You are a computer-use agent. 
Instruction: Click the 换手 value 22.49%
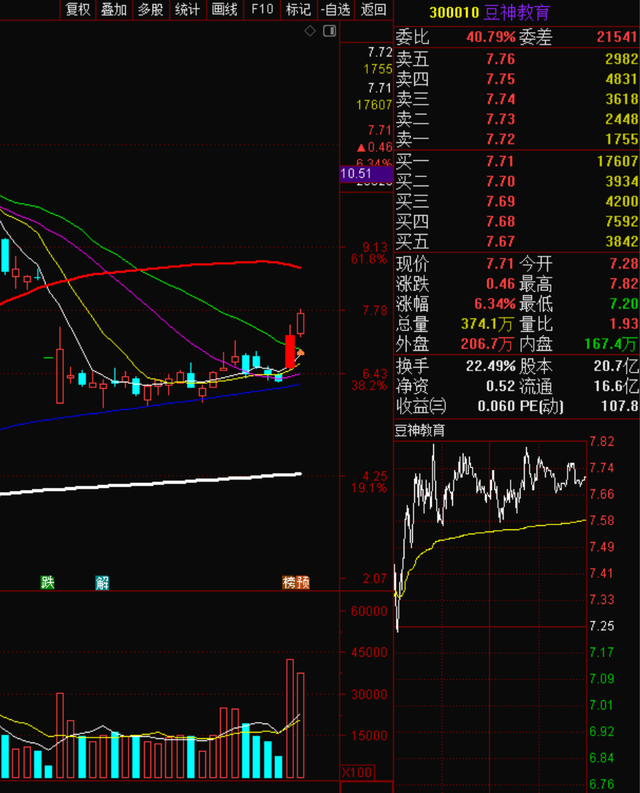click(x=491, y=366)
